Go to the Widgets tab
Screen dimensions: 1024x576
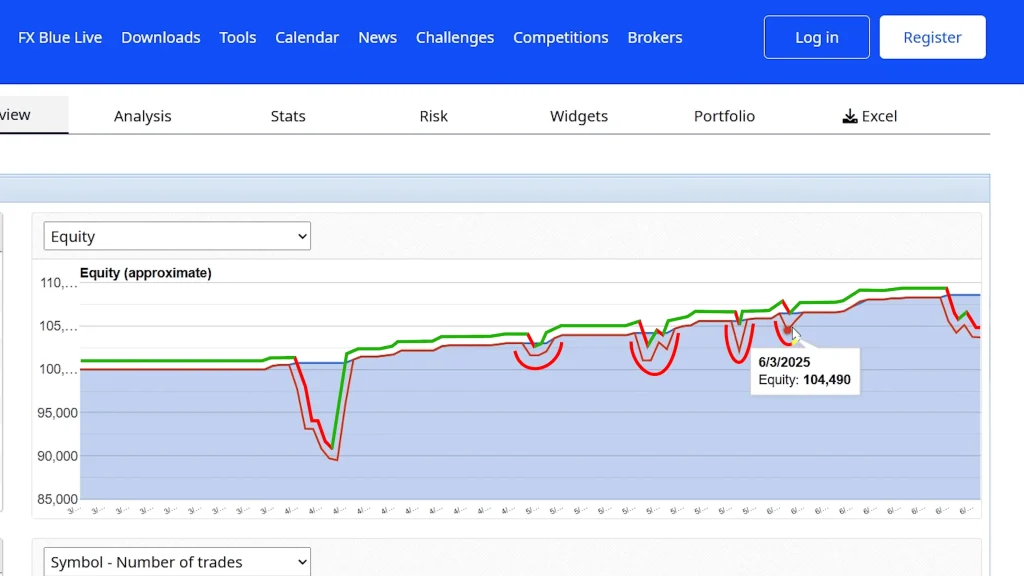pos(579,116)
